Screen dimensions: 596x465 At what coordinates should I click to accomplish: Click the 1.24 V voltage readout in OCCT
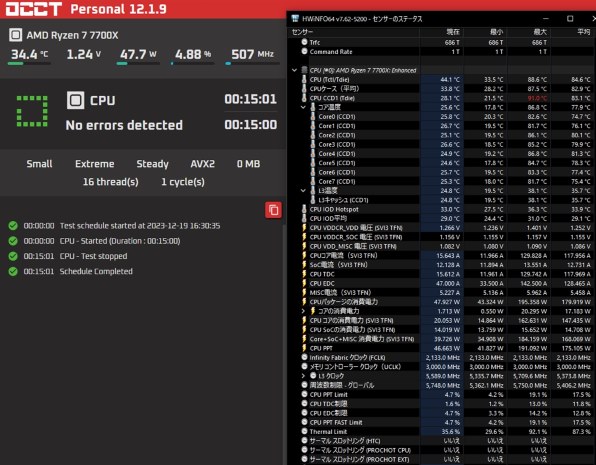point(84,55)
